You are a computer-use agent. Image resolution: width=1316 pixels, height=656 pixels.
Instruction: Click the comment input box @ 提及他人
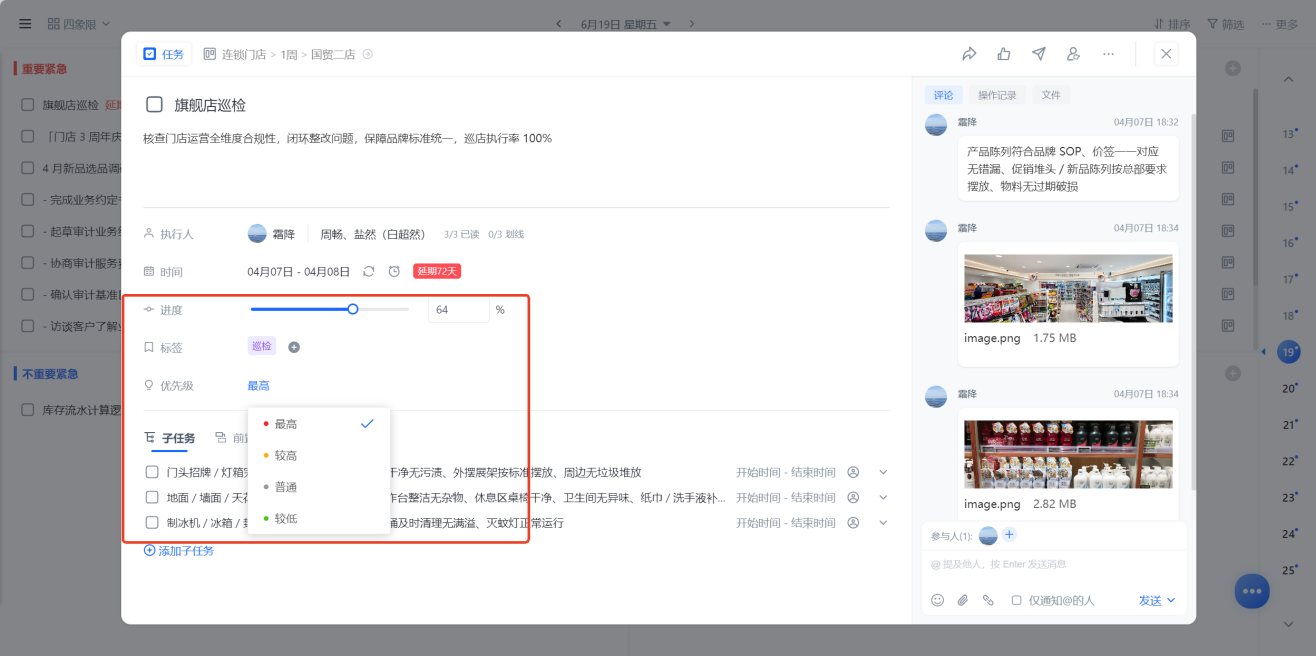tap(1054, 564)
